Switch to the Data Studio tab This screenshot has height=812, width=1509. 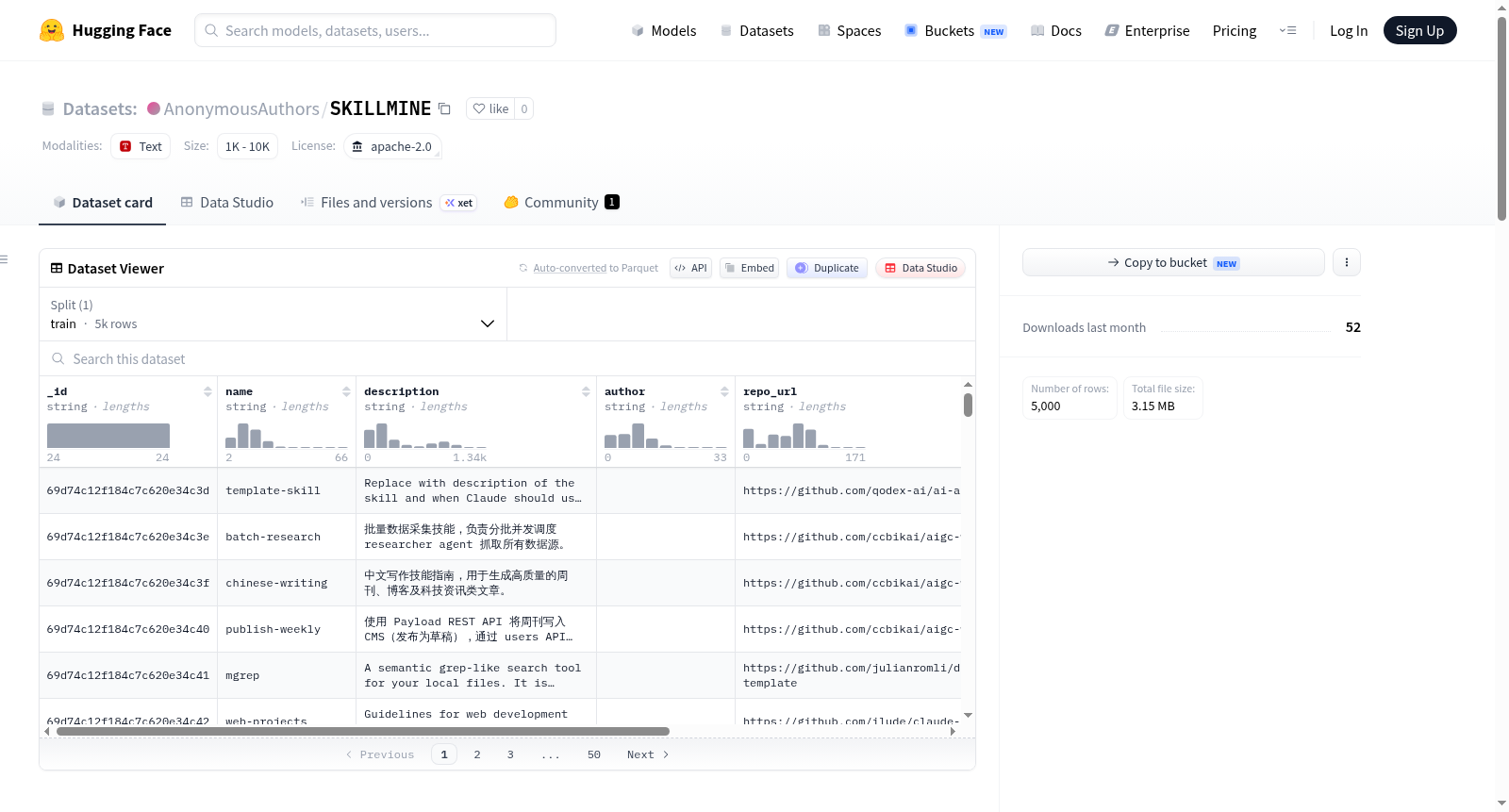(226, 202)
